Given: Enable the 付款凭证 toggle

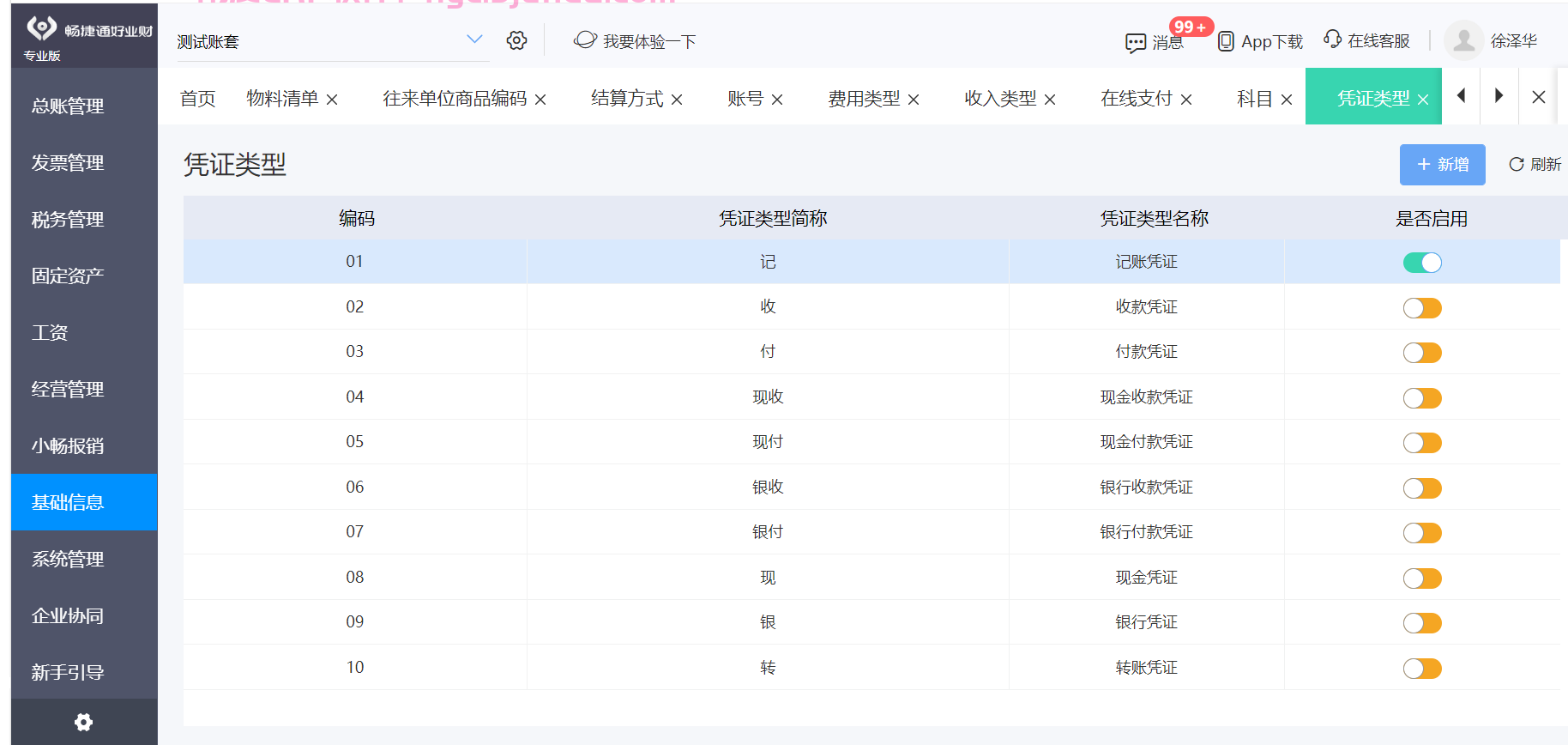Looking at the screenshot, I should coord(1422,353).
